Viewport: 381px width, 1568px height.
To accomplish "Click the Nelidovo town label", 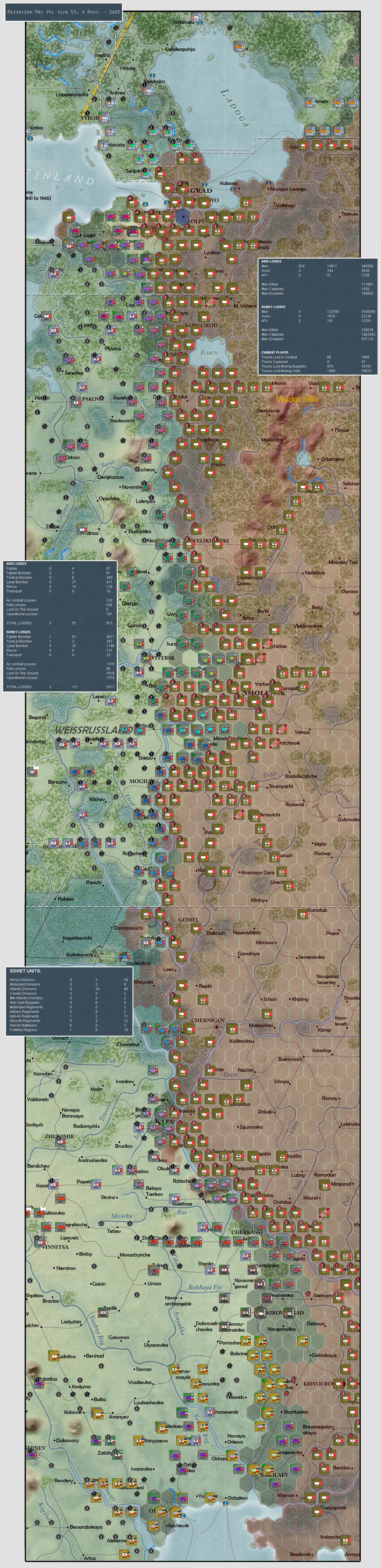I will 315,572.
